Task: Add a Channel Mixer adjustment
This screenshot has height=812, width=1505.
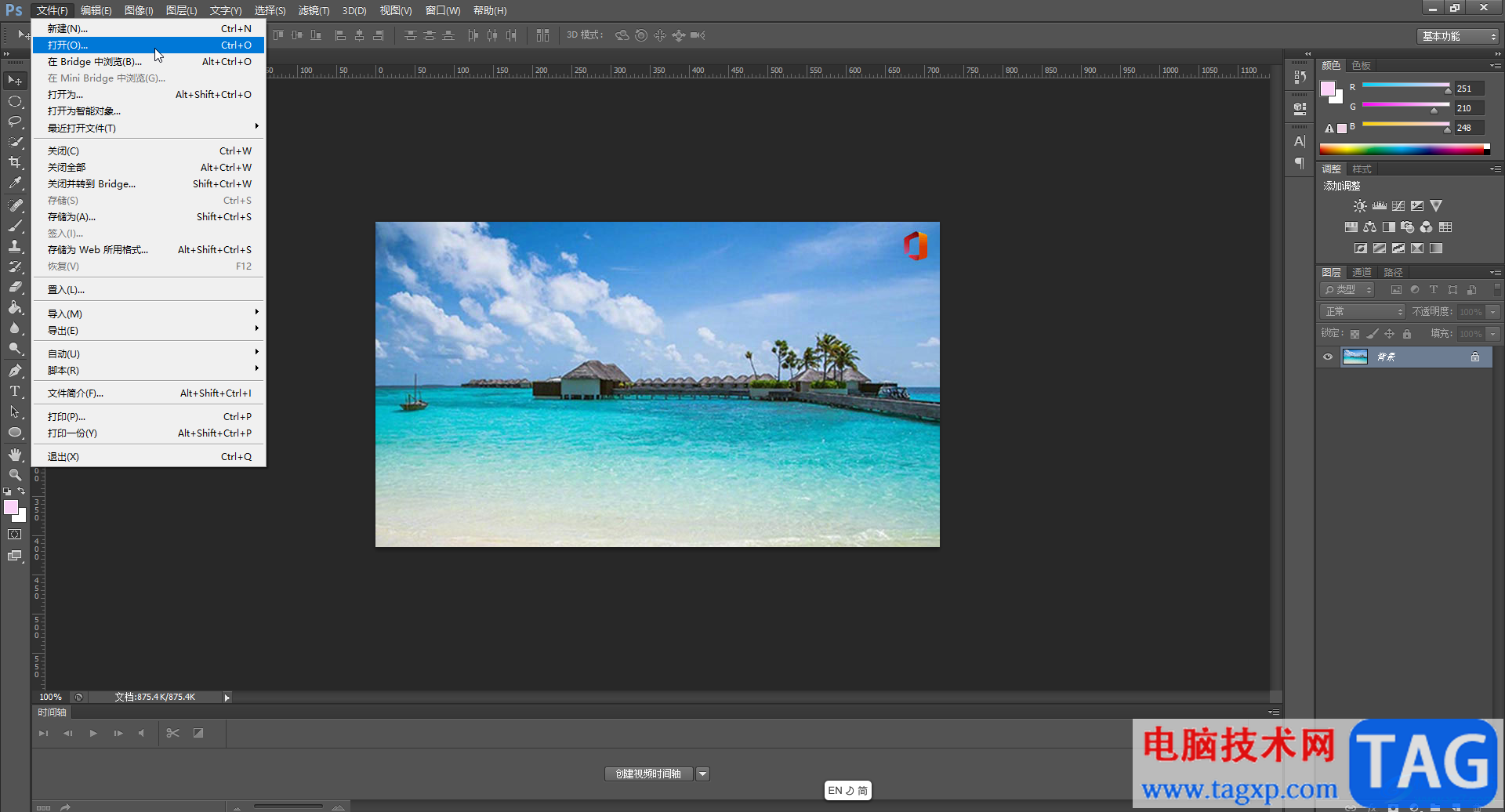Action: click(x=1426, y=227)
